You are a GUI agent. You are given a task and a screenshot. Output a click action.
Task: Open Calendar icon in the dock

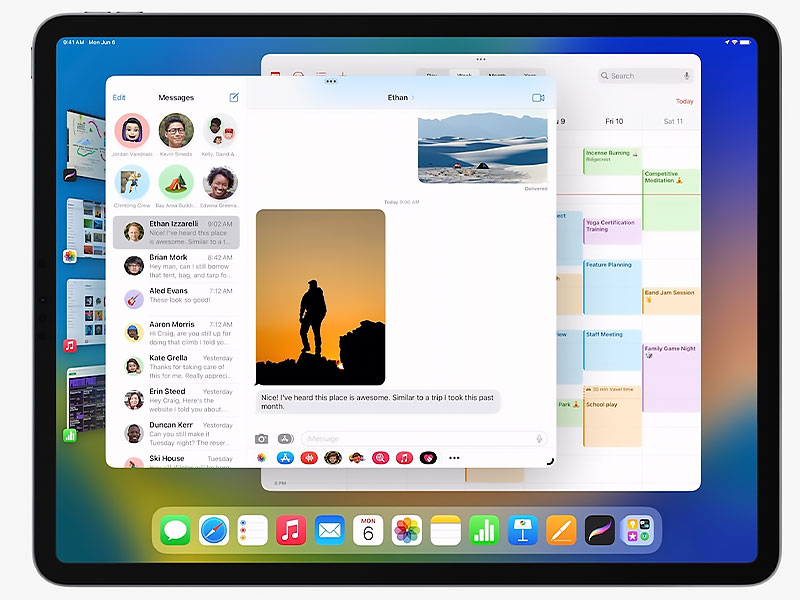tap(368, 531)
